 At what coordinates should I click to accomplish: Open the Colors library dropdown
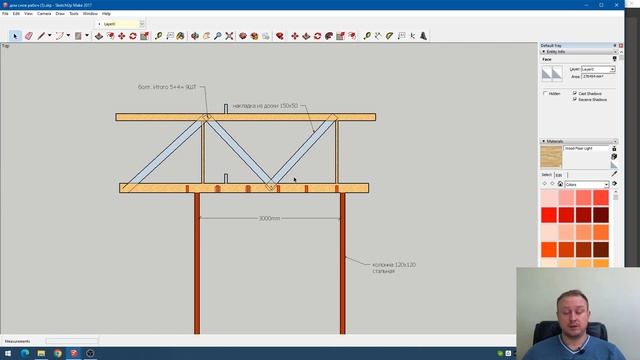point(587,184)
